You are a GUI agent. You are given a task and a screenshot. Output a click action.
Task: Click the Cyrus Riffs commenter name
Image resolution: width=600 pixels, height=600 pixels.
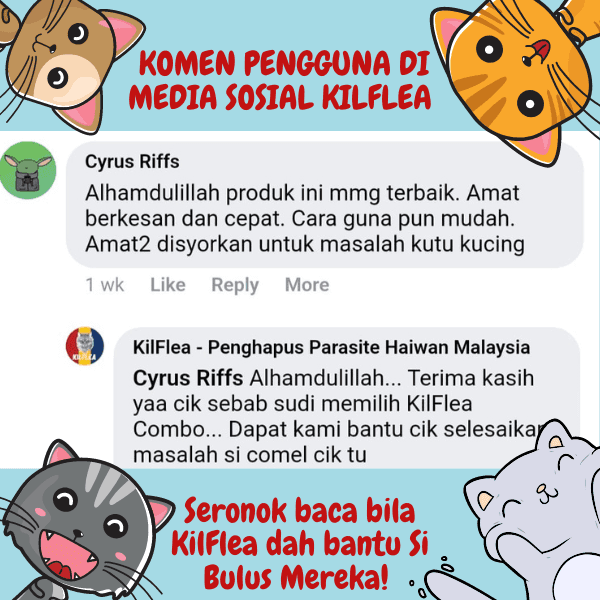tap(132, 161)
